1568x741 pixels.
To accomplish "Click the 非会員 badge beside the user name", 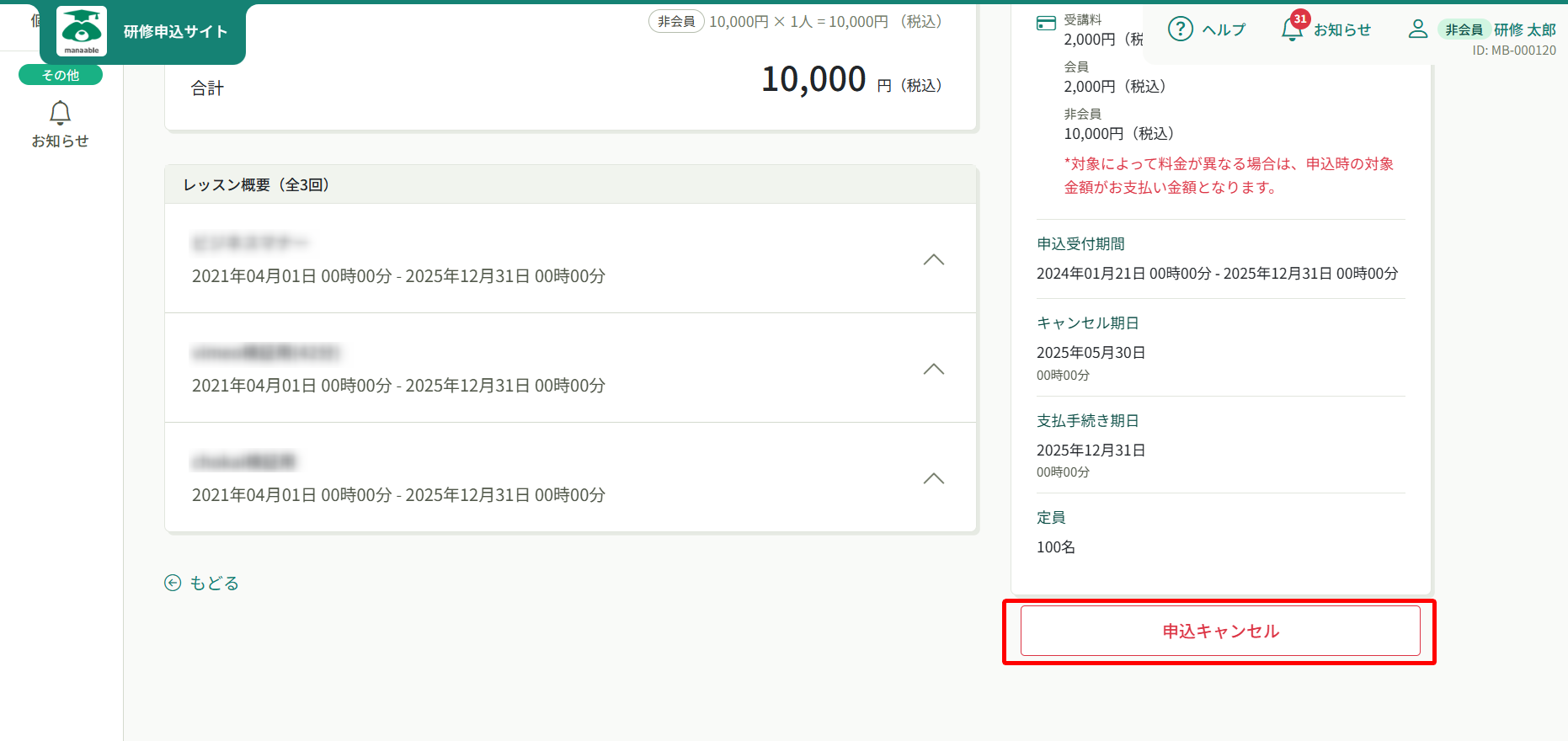I will point(1464,30).
